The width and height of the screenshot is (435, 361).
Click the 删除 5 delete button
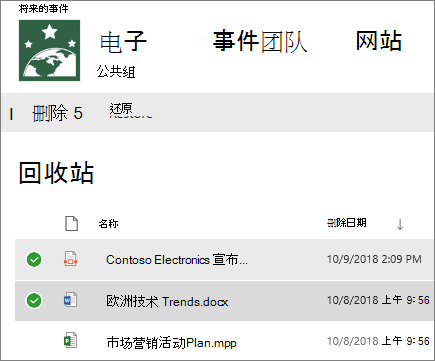[x=57, y=113]
